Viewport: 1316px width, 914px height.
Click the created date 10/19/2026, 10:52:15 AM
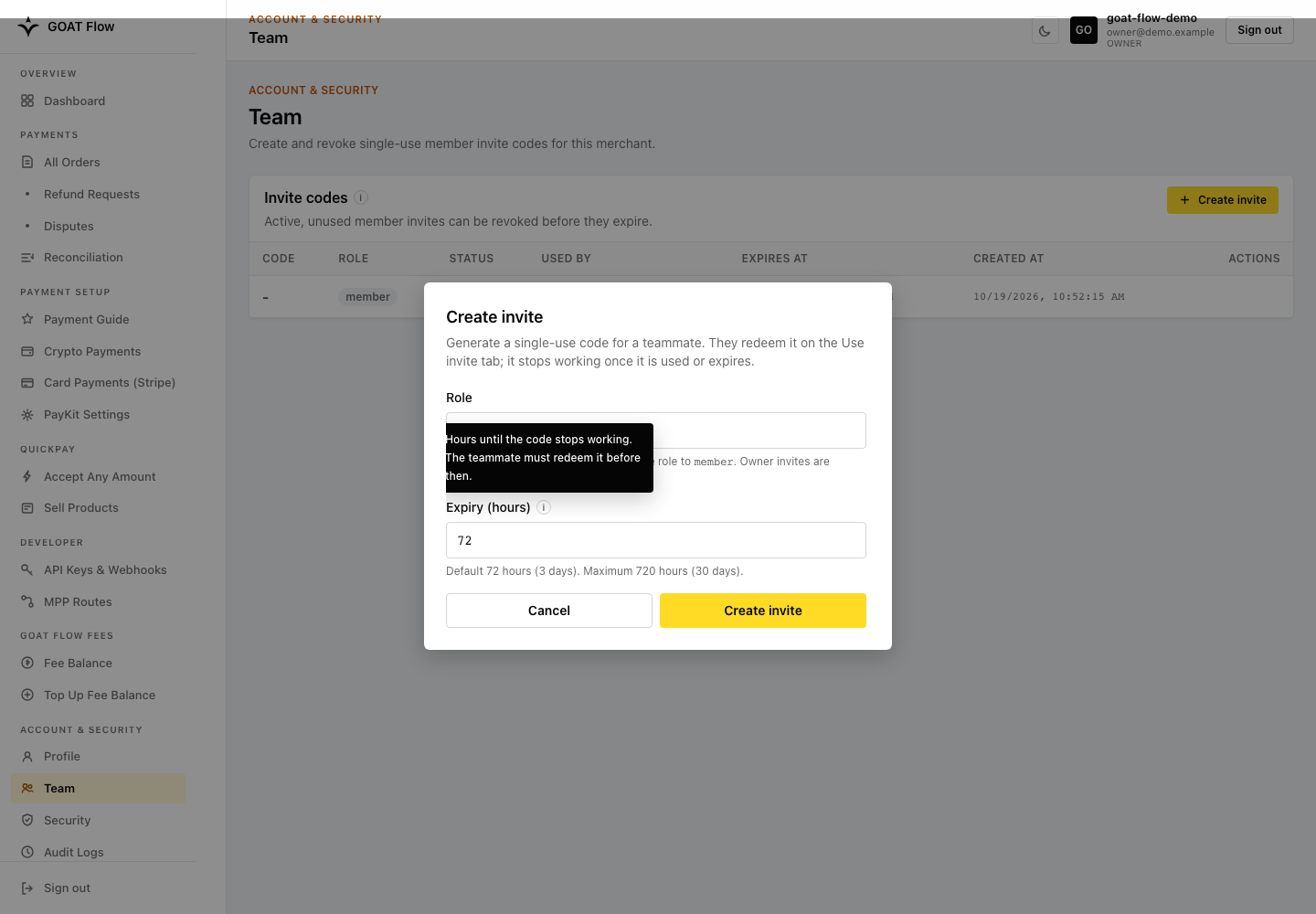point(1049,297)
